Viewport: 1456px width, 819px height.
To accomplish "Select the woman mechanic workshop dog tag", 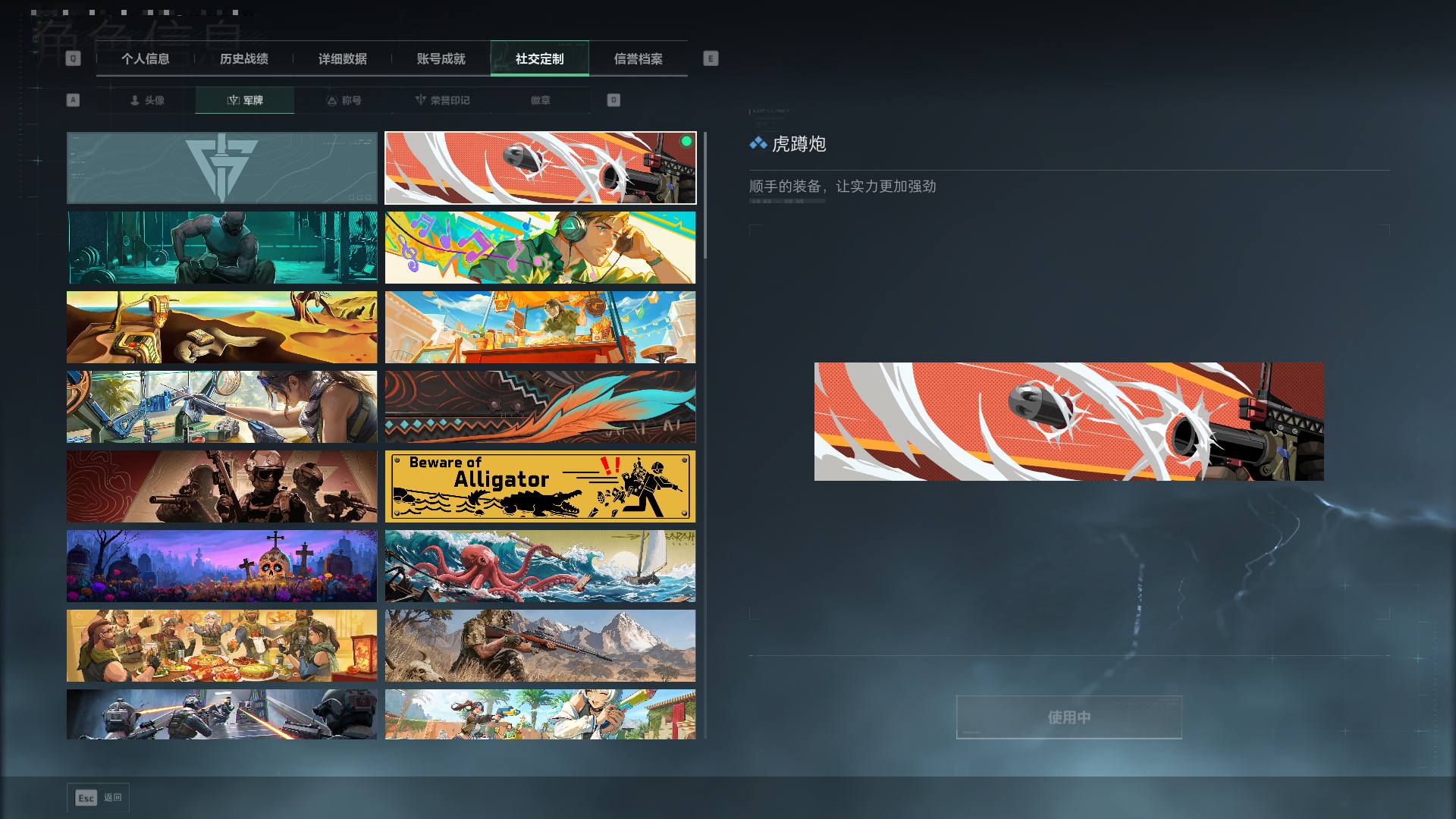I will point(221,407).
